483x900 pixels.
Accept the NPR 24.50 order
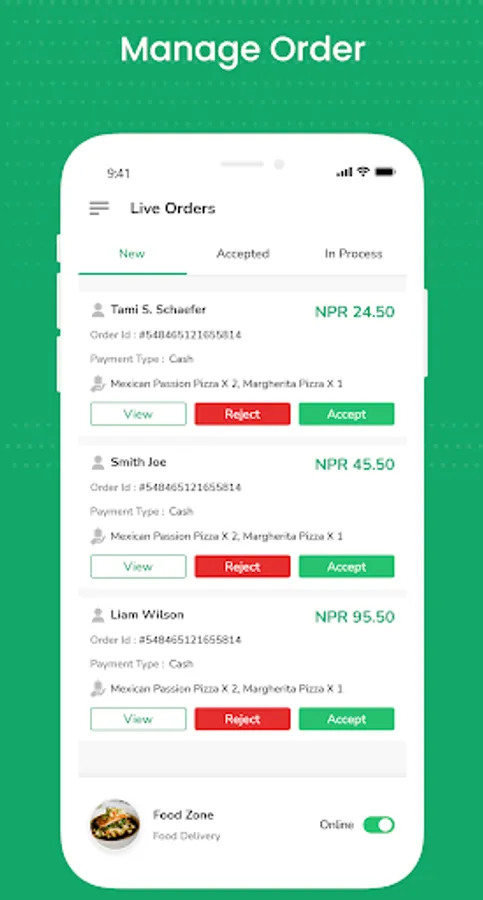coord(346,414)
